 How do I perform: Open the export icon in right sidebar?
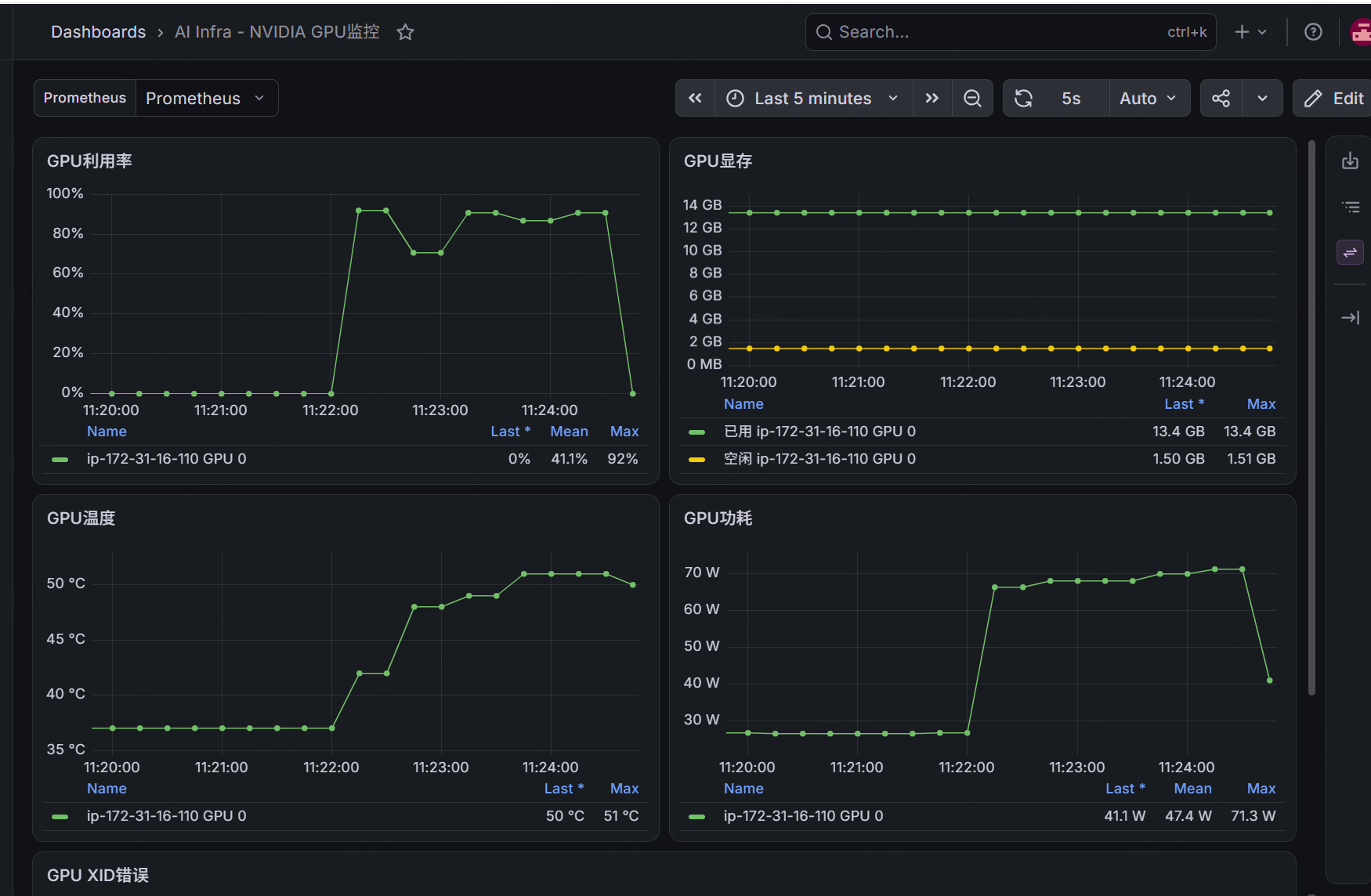click(x=1350, y=161)
